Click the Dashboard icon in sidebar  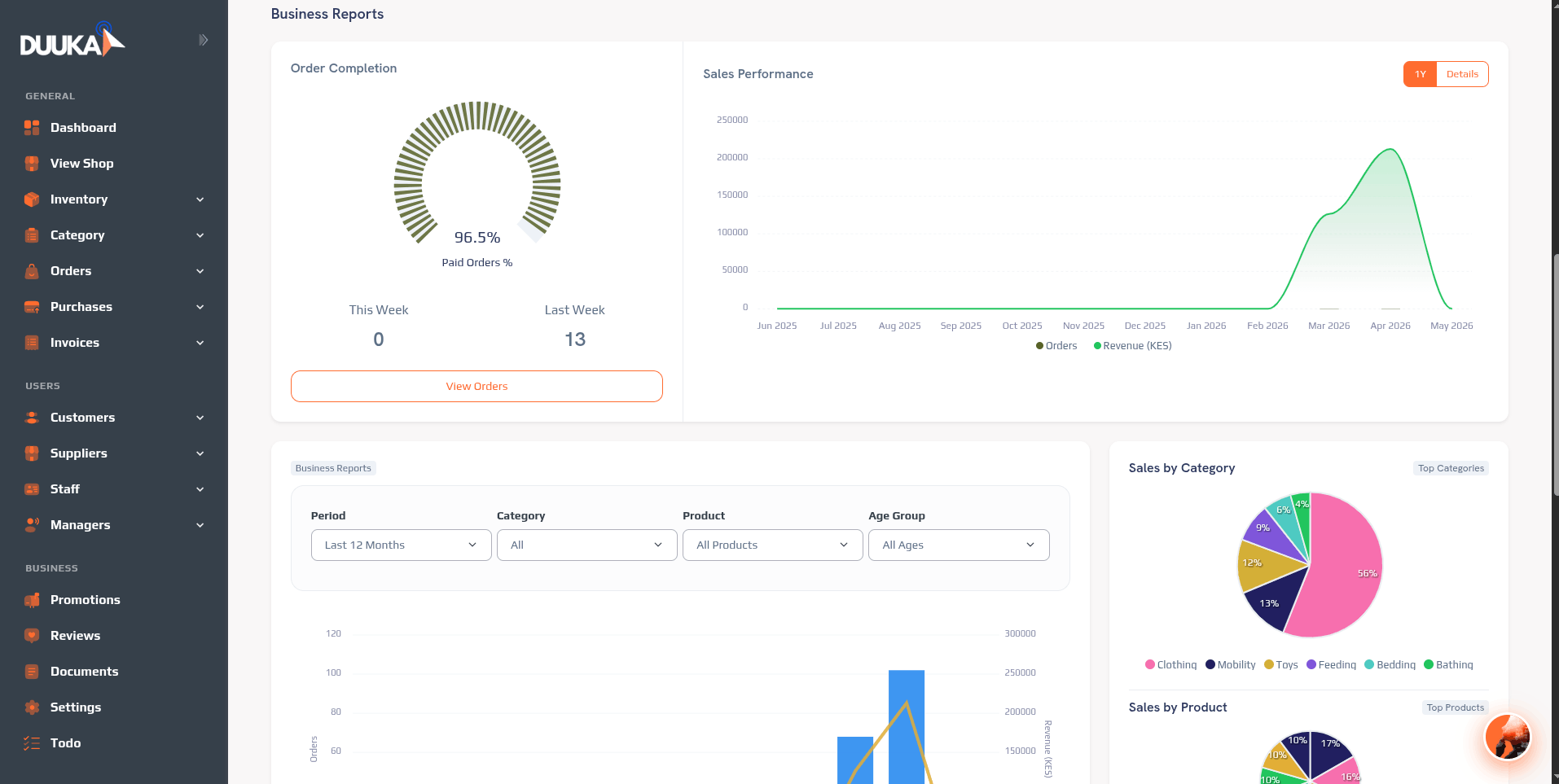coord(32,128)
